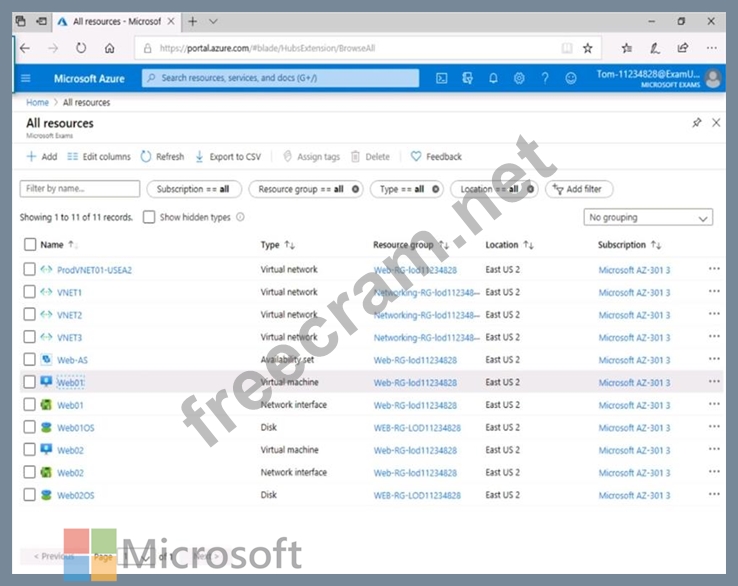
Task: Open more options for Web02OS row
Action: [714, 494]
